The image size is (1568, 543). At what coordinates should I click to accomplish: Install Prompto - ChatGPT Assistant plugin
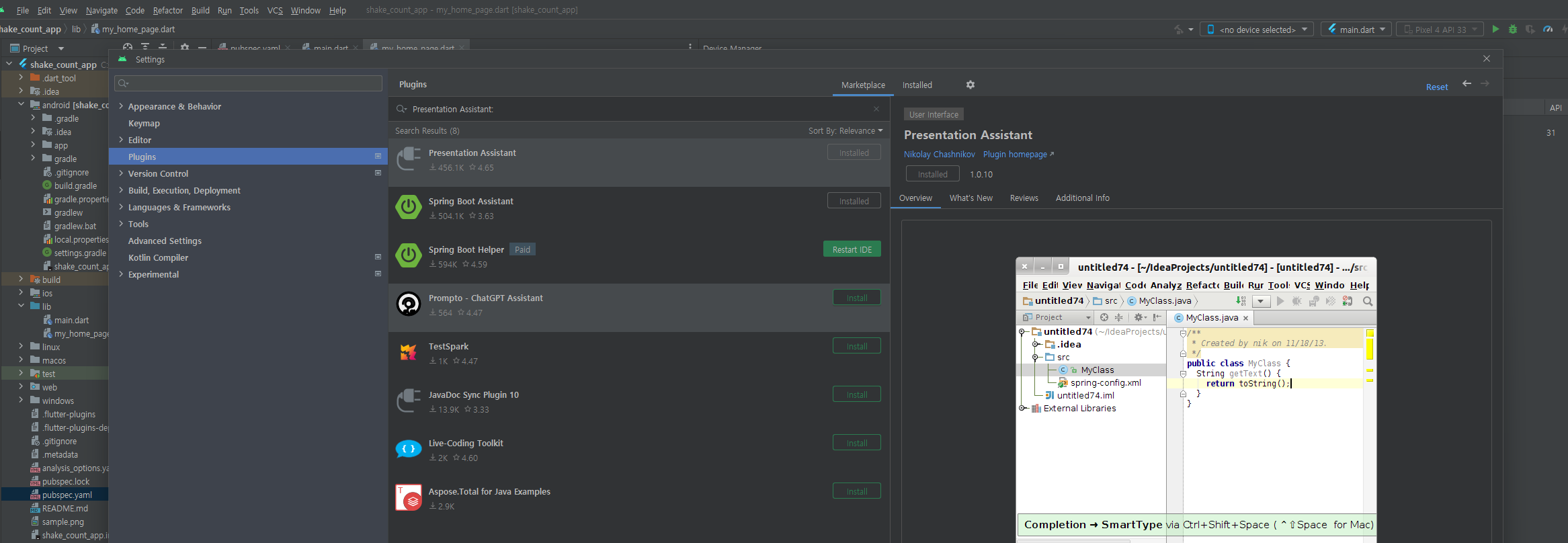[857, 298]
